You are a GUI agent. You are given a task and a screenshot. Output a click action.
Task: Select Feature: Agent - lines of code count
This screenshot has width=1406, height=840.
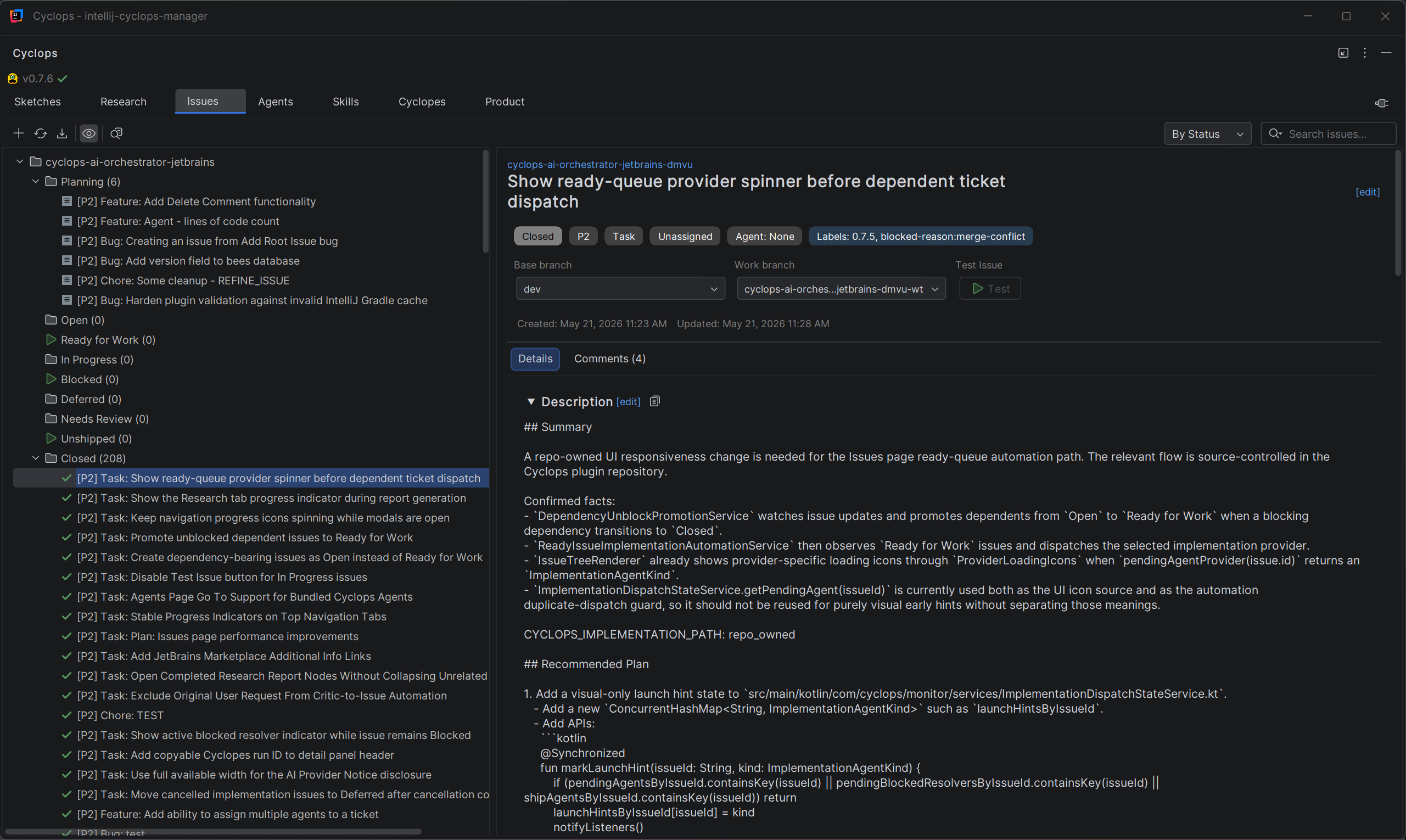tap(178, 221)
